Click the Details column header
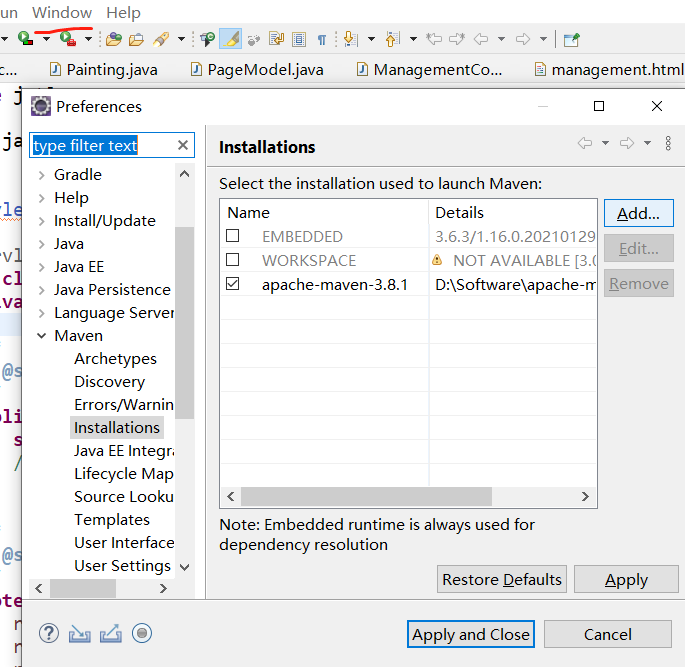The width and height of the screenshot is (685, 667). coord(513,213)
